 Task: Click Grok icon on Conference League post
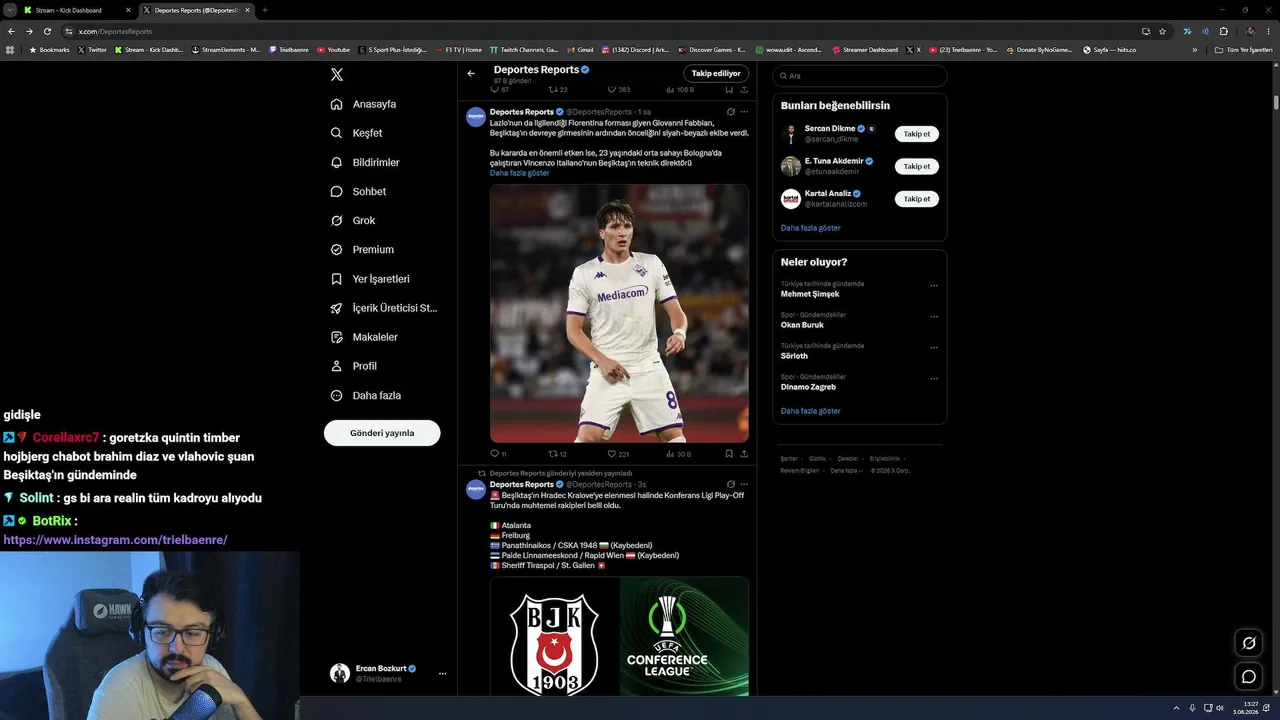tap(731, 484)
